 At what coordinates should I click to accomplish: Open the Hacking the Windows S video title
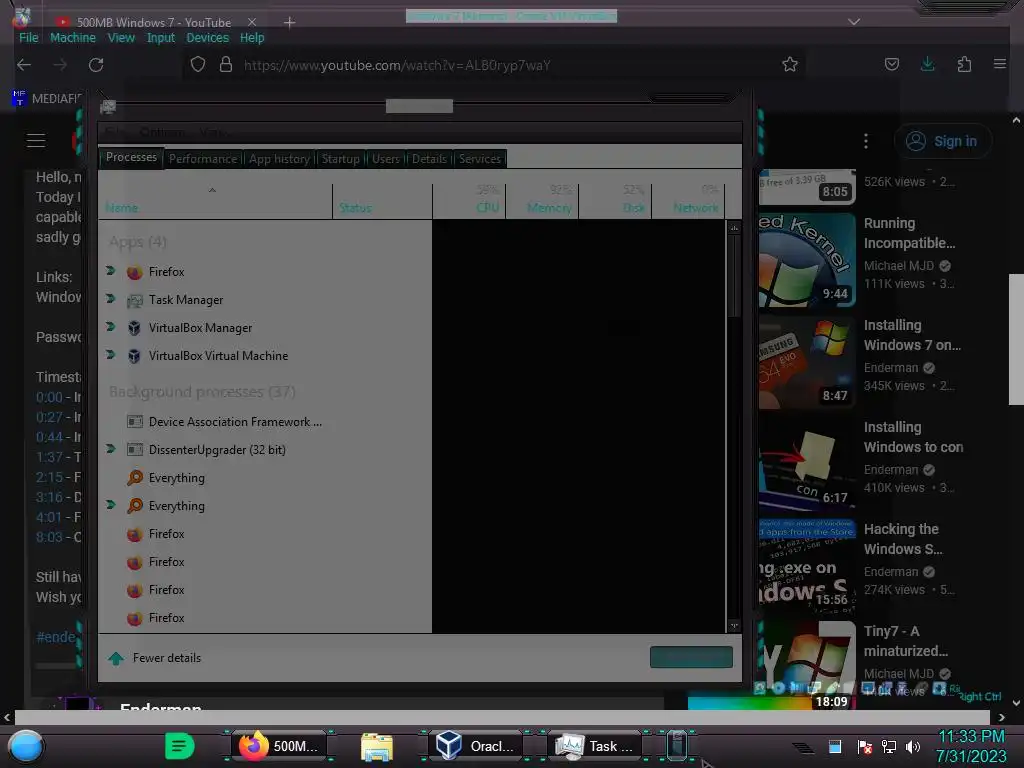(903, 539)
